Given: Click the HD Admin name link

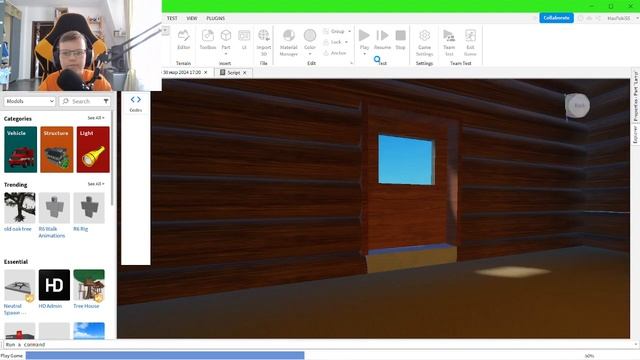Looking at the screenshot, I should [50, 306].
